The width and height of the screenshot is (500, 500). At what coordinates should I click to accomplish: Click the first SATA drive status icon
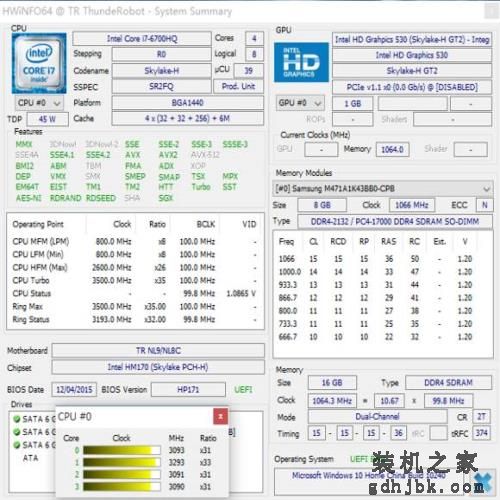(x=16, y=419)
